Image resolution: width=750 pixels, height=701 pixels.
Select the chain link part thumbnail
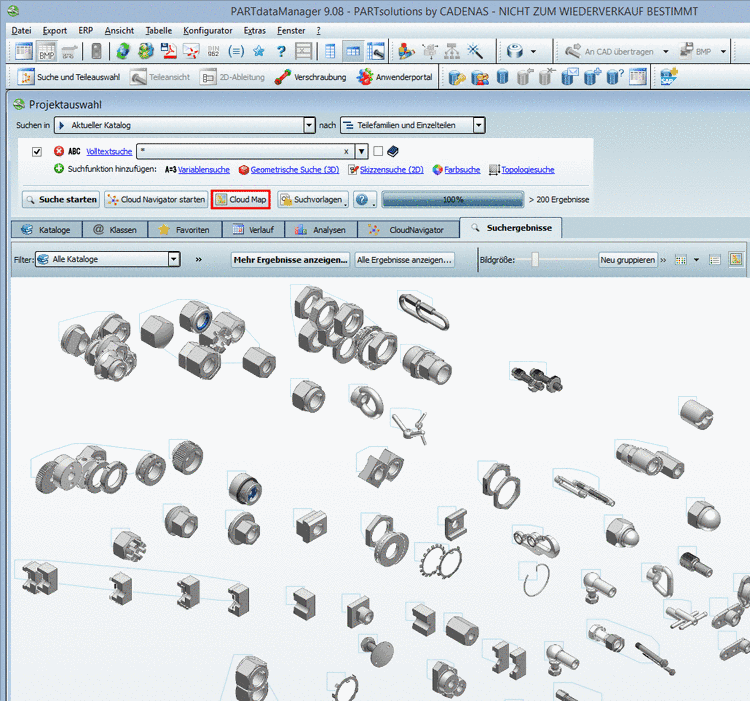pos(423,311)
